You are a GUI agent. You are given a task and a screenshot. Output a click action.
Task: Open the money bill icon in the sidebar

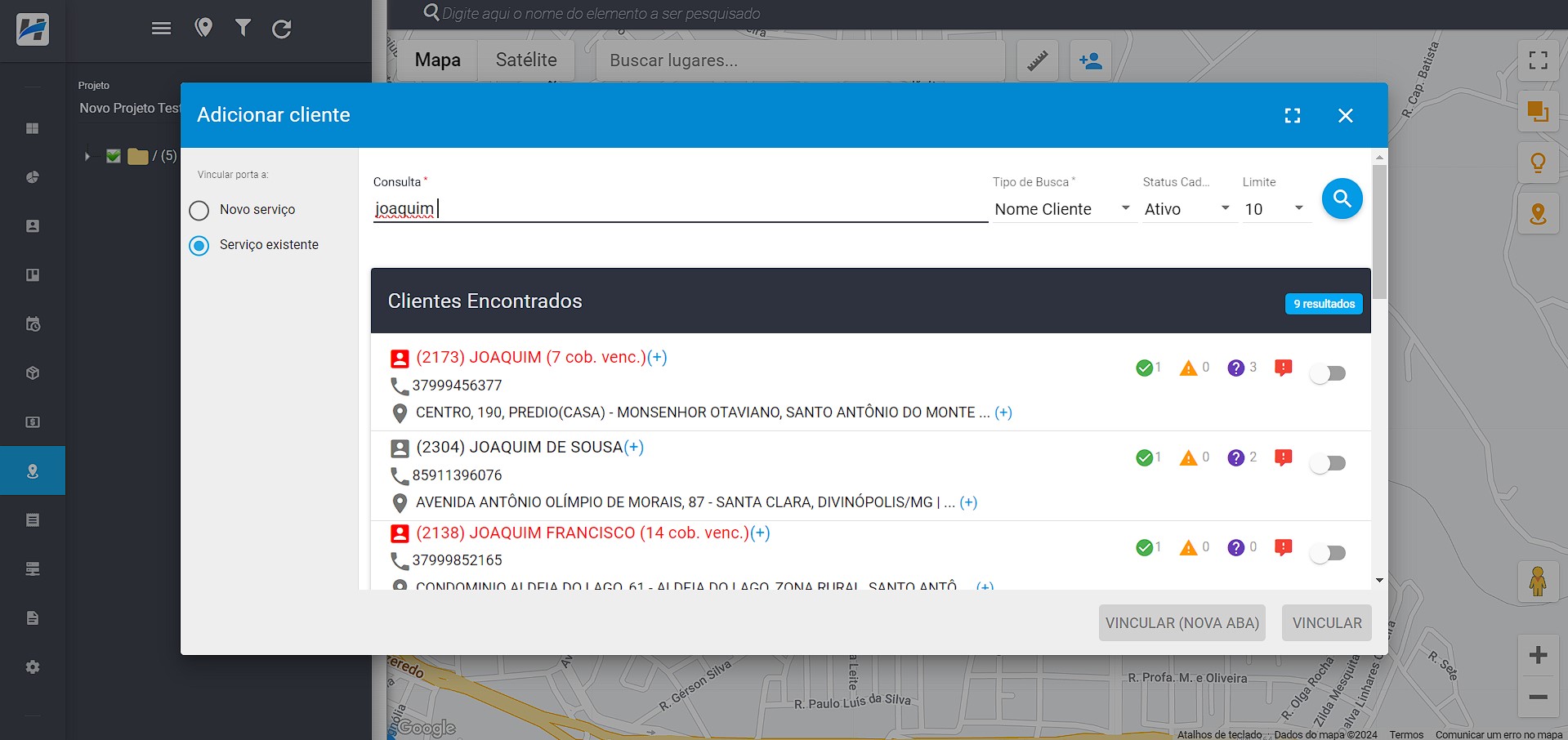click(x=33, y=422)
